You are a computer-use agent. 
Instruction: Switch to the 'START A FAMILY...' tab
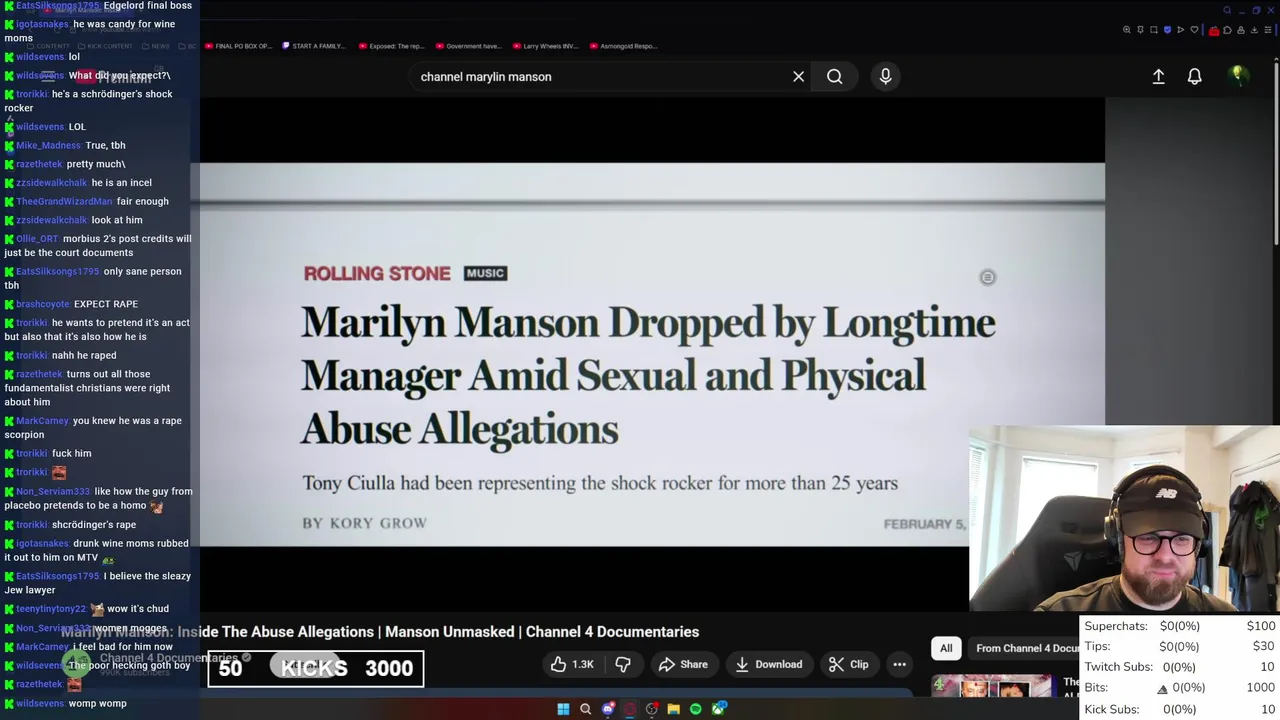pyautogui.click(x=314, y=46)
